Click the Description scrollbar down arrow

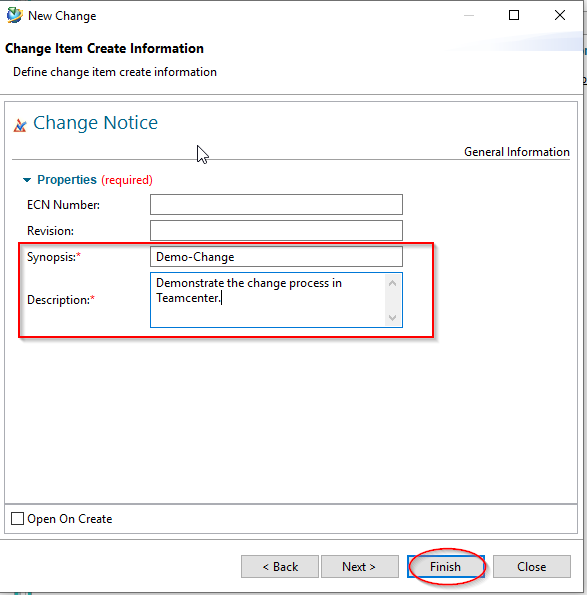point(393,317)
